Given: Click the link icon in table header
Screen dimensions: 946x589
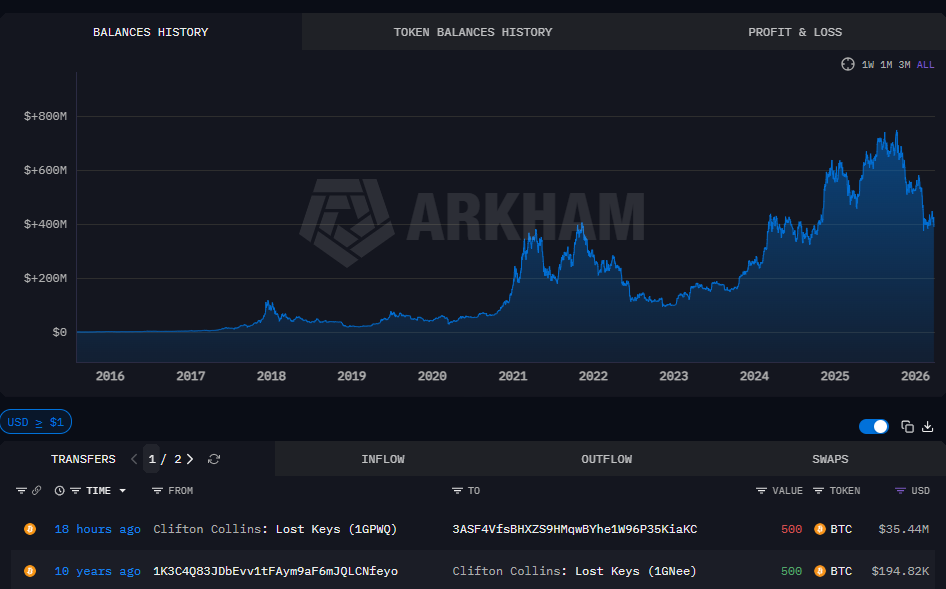Looking at the screenshot, I should 37,491.
